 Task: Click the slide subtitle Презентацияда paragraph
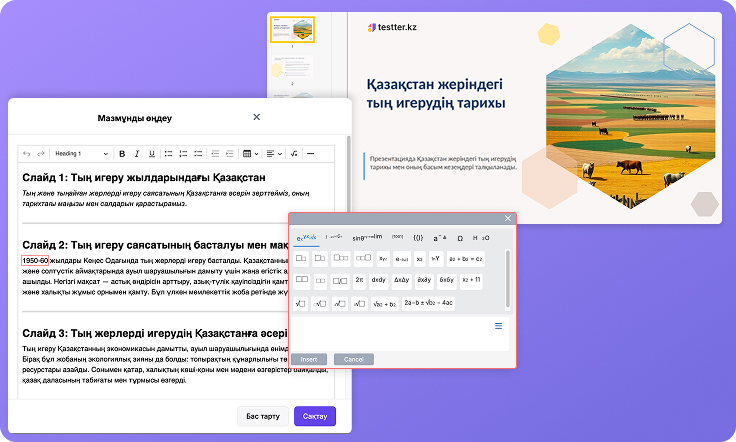click(443, 163)
